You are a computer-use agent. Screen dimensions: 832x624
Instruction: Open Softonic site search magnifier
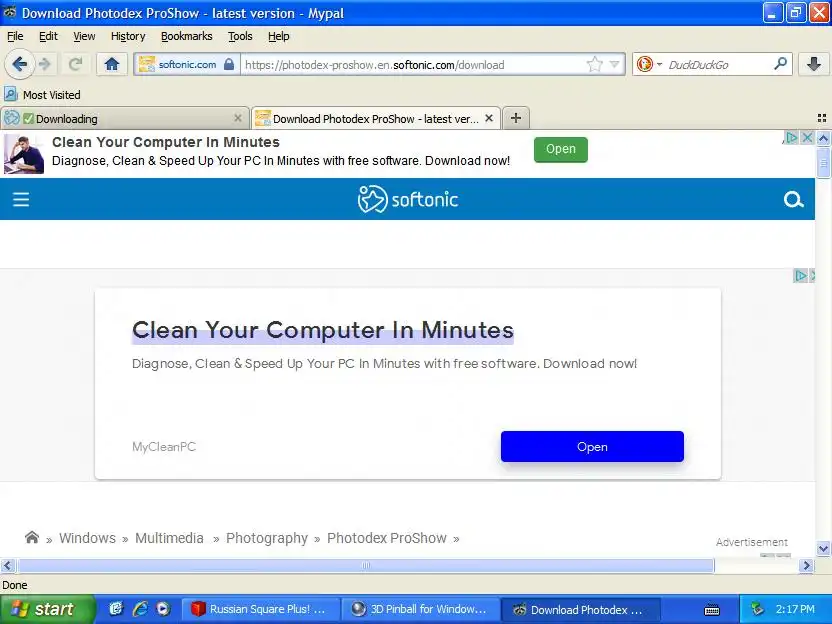click(793, 200)
